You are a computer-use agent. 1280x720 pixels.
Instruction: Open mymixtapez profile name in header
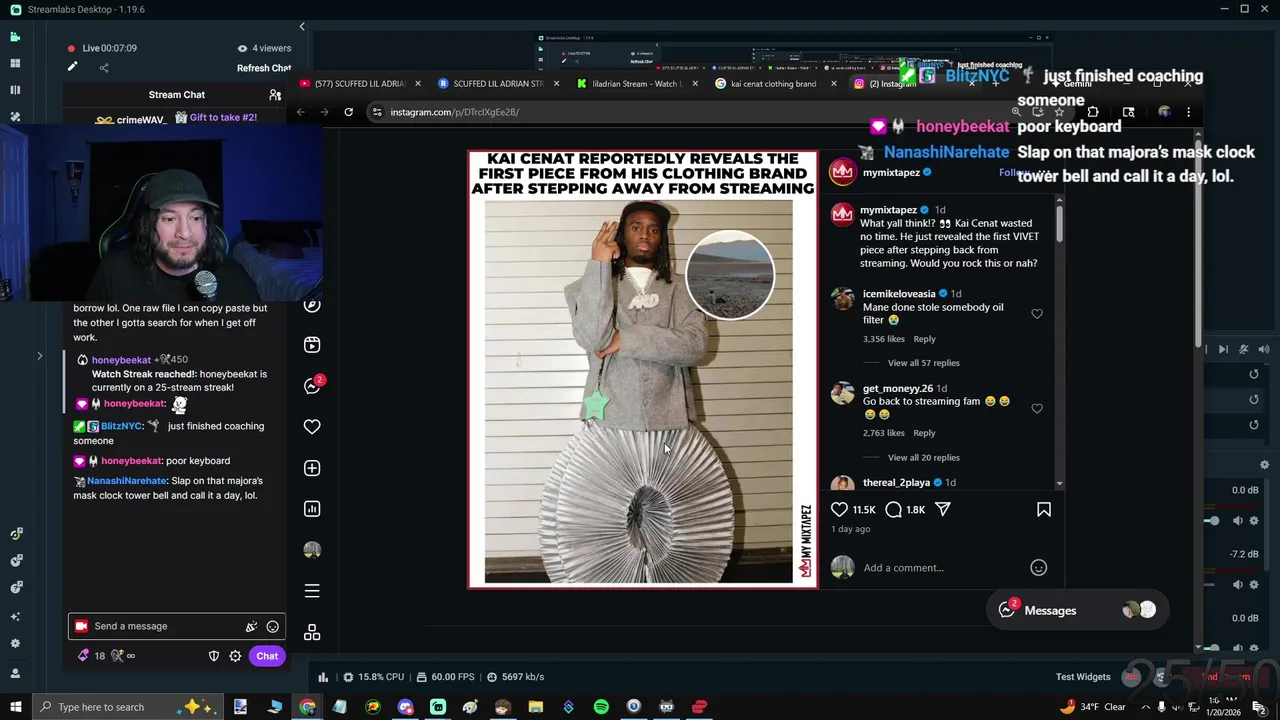tap(891, 173)
